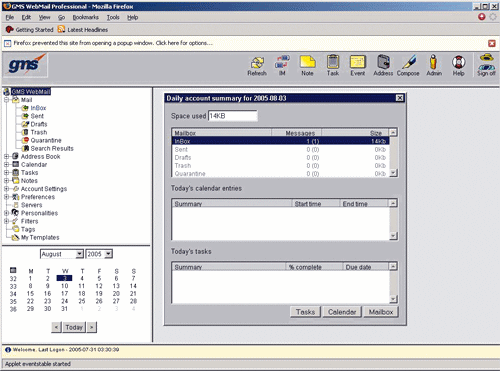500x371 pixels.
Task: Click the calendar icon above week numbers
Action: [x=13, y=270]
